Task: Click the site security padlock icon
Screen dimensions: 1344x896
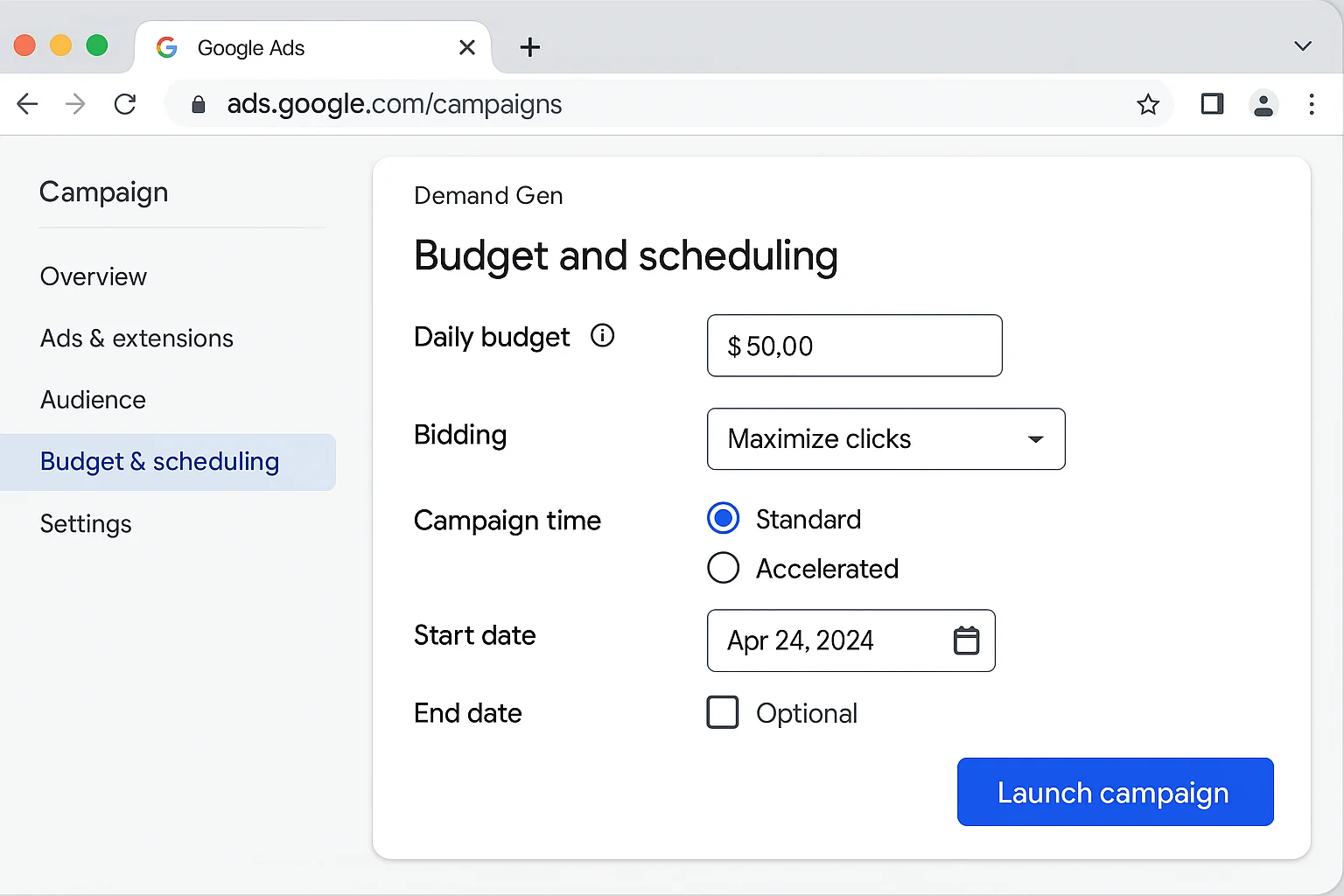Action: click(198, 104)
